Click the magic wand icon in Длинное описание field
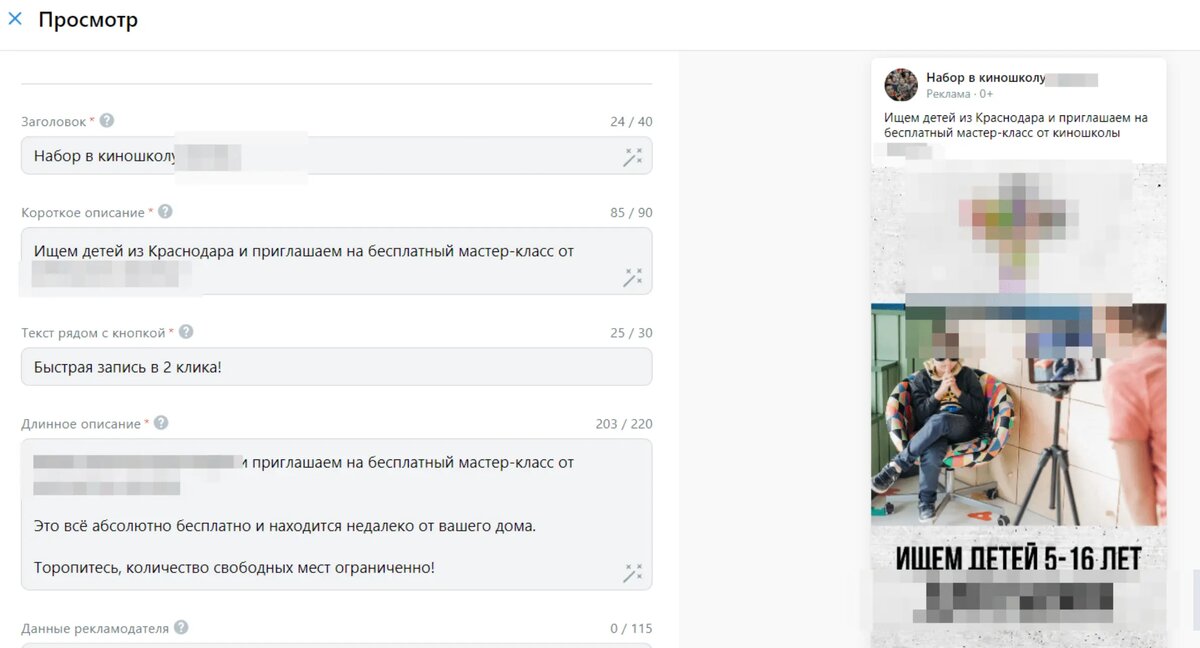The image size is (1200, 648). (633, 572)
